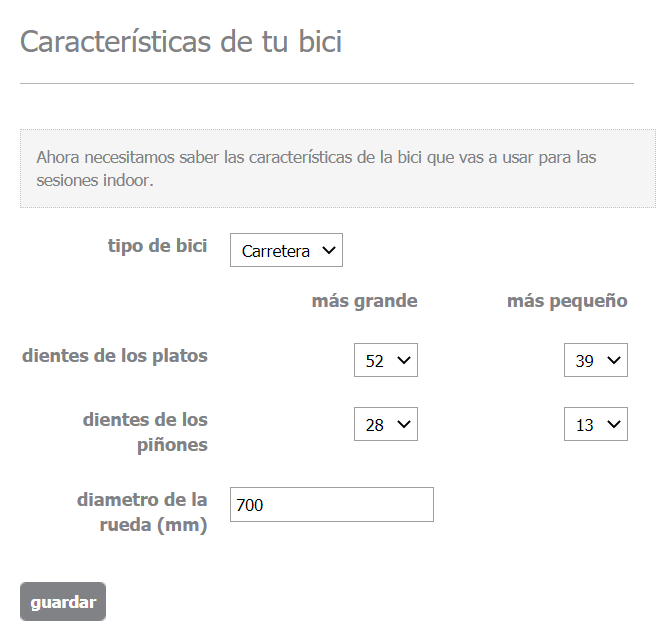Open the largest chainring teeth dropdown showing 52
Screen dimensions: 659x643
point(386,360)
